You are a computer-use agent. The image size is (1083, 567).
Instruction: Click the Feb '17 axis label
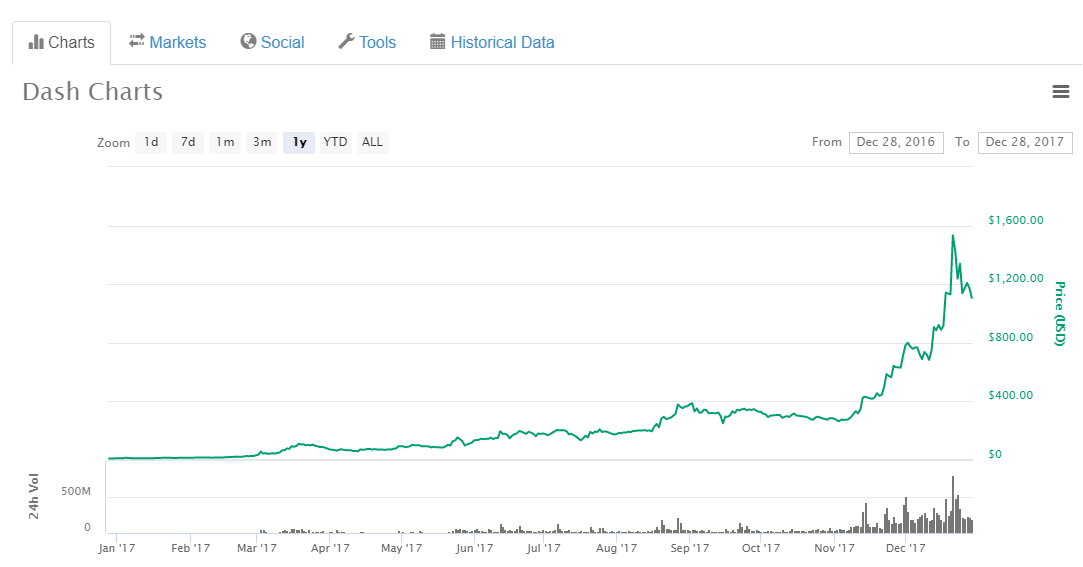point(191,548)
